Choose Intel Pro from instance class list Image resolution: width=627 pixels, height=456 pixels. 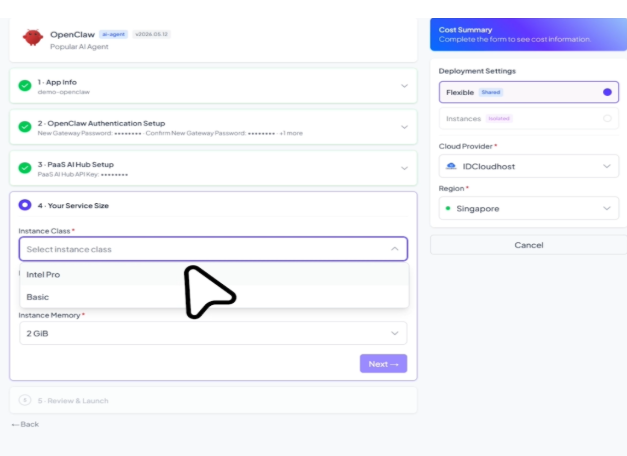point(214,274)
